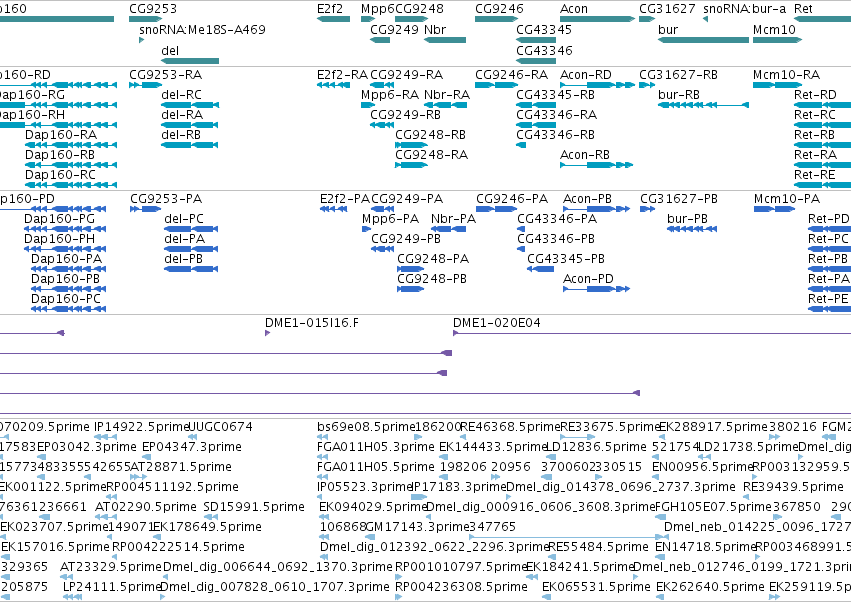Open protein CG9253-PA
Screen dimensions: 851x602
coord(166,199)
